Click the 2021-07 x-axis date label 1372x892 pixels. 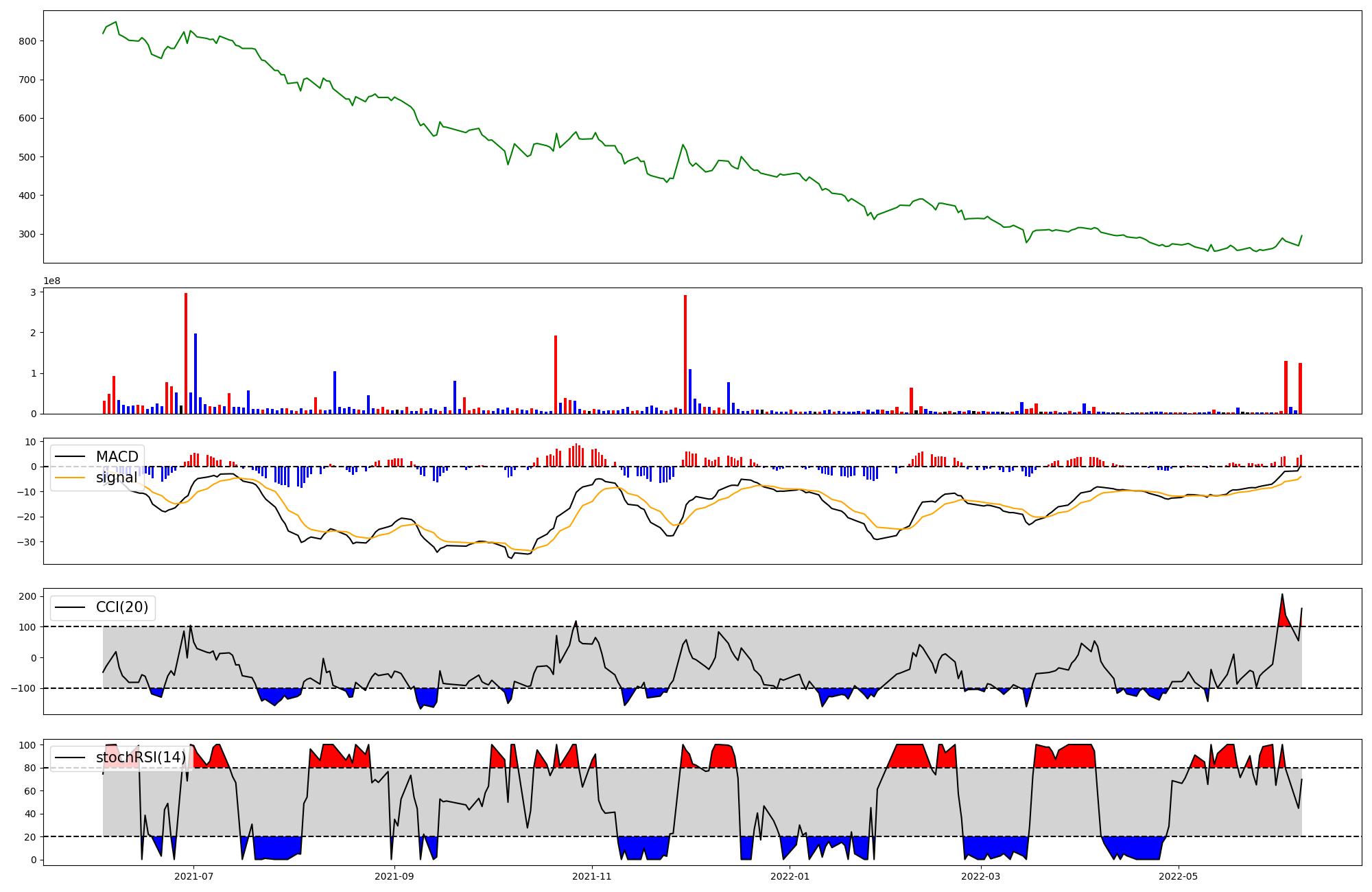point(193,876)
